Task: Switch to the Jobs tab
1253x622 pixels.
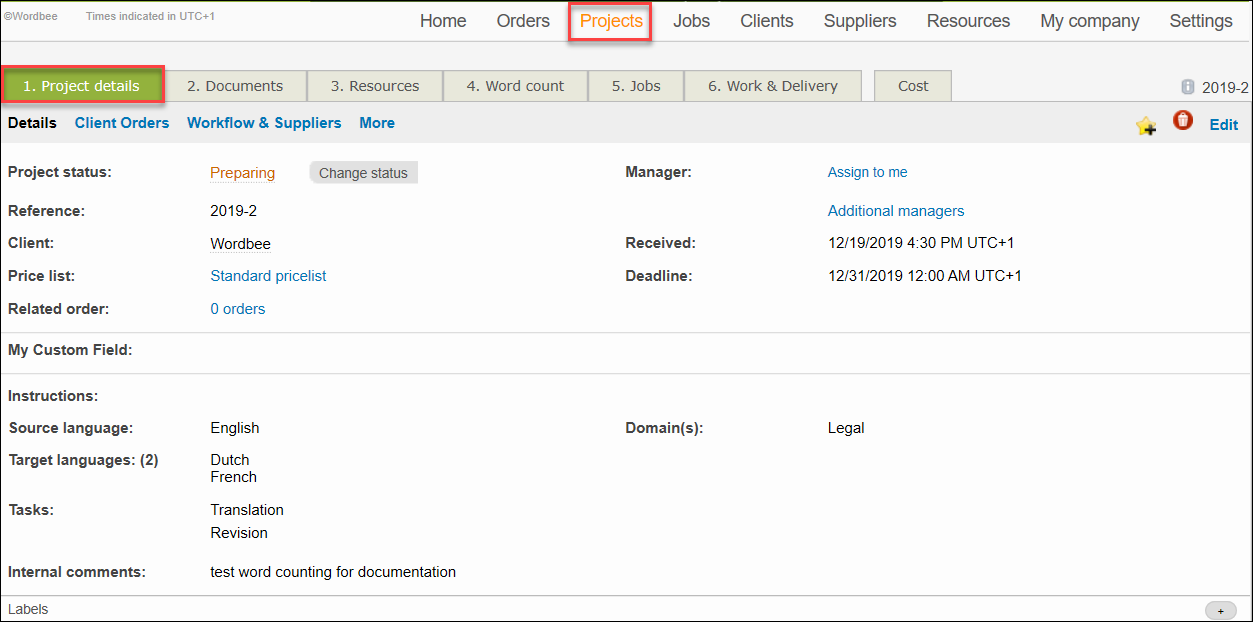Action: 635,85
